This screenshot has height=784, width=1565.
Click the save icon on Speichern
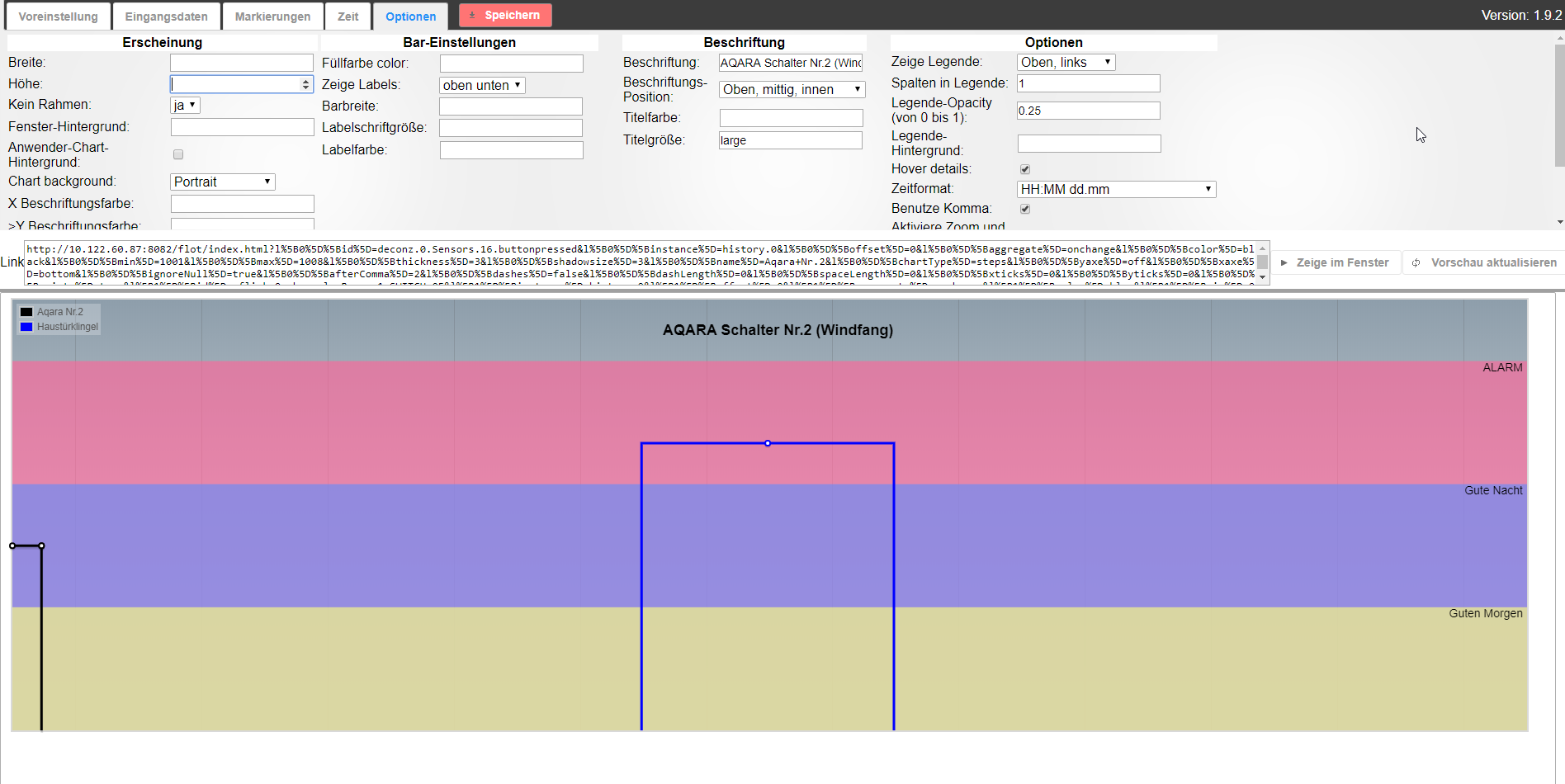[472, 15]
